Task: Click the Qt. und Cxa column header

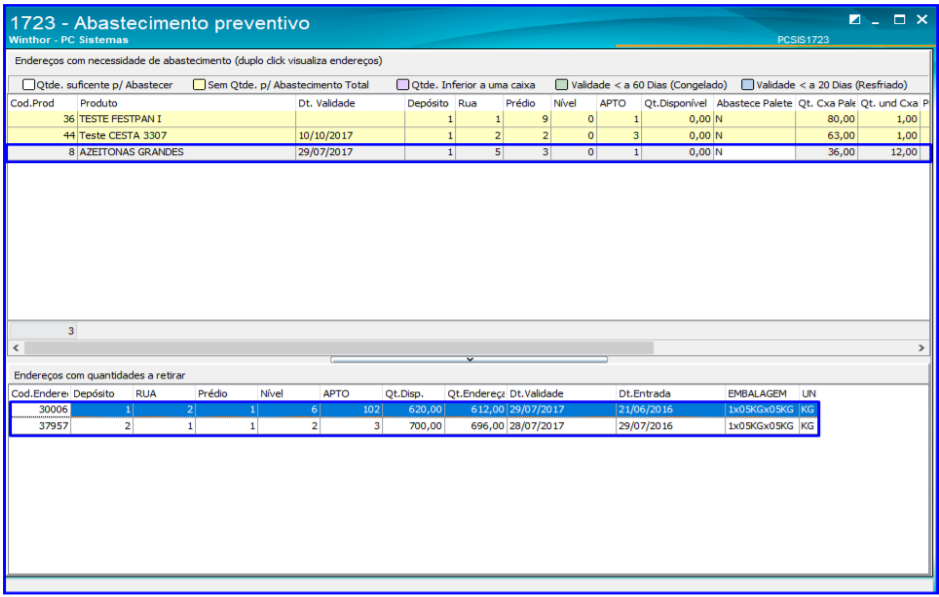Action: [889, 103]
